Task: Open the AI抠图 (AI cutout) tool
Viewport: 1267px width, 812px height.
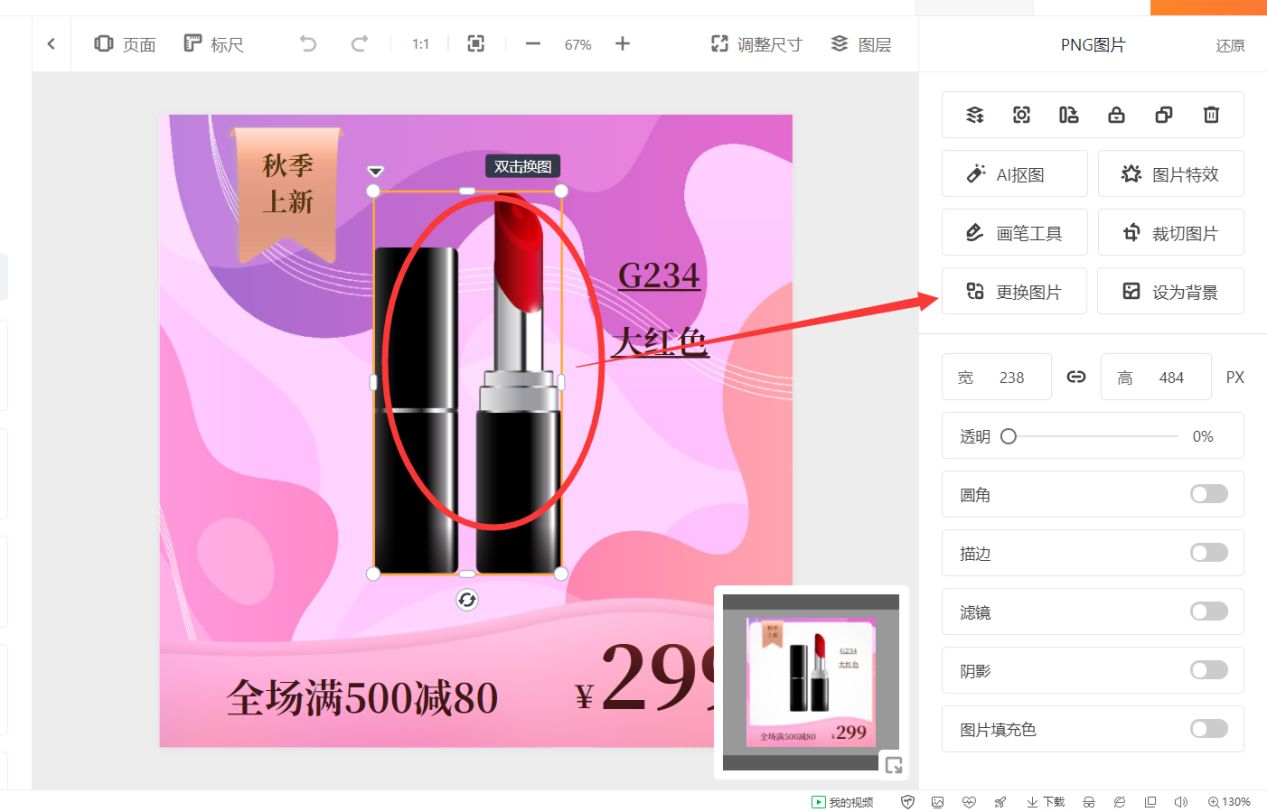Action: pos(1014,173)
